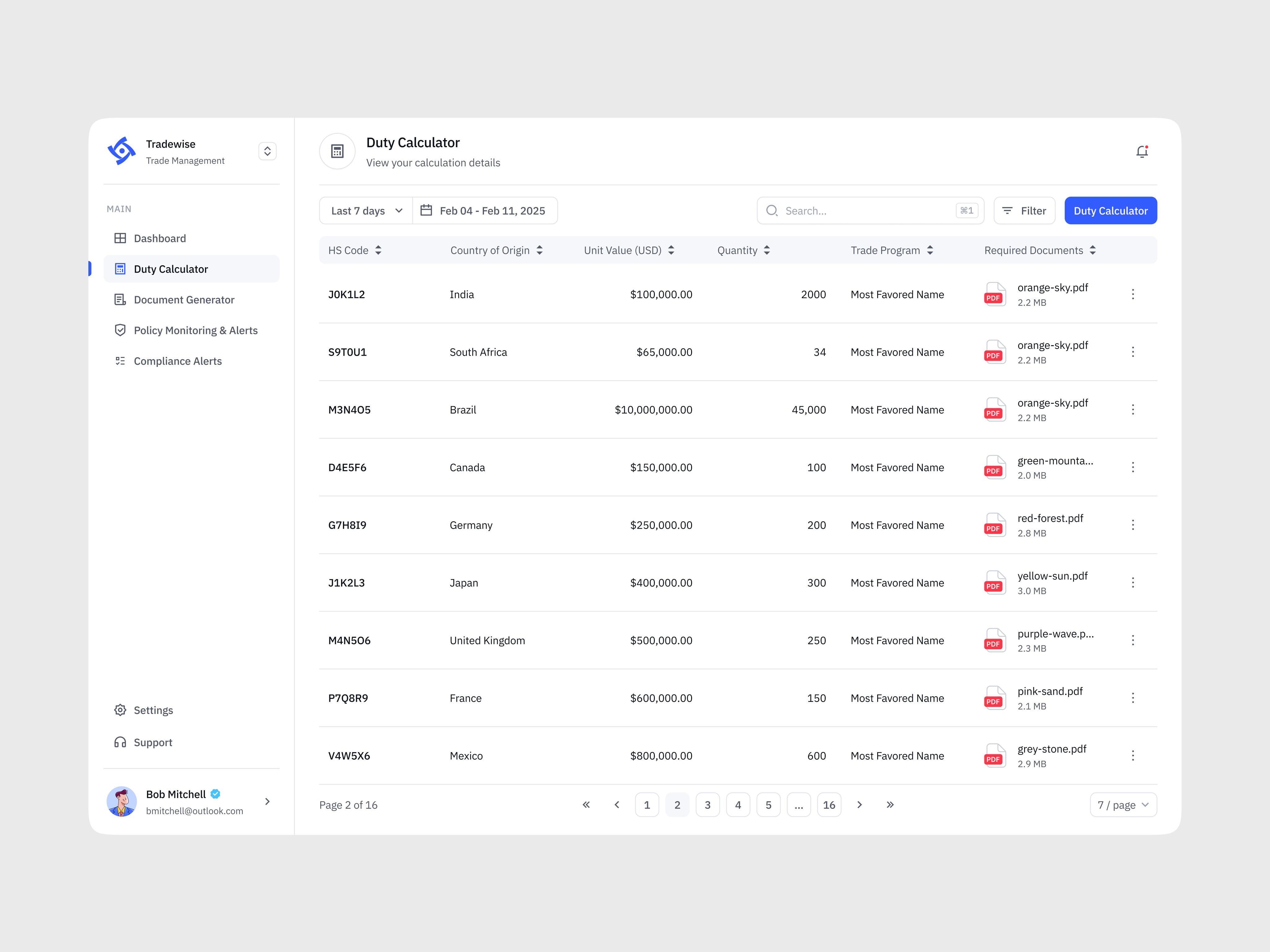
Task: Open Document Generator in the sidebar
Action: 184,300
